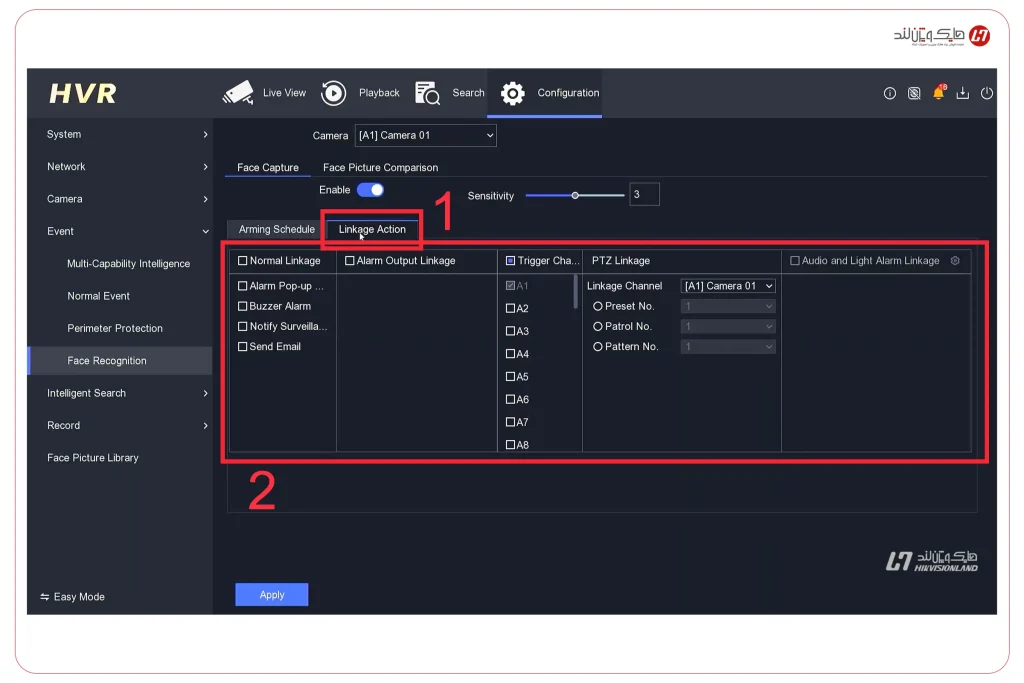Switch to the Arming Schedule tab
The height and width of the screenshot is (683, 1024).
[x=277, y=229]
